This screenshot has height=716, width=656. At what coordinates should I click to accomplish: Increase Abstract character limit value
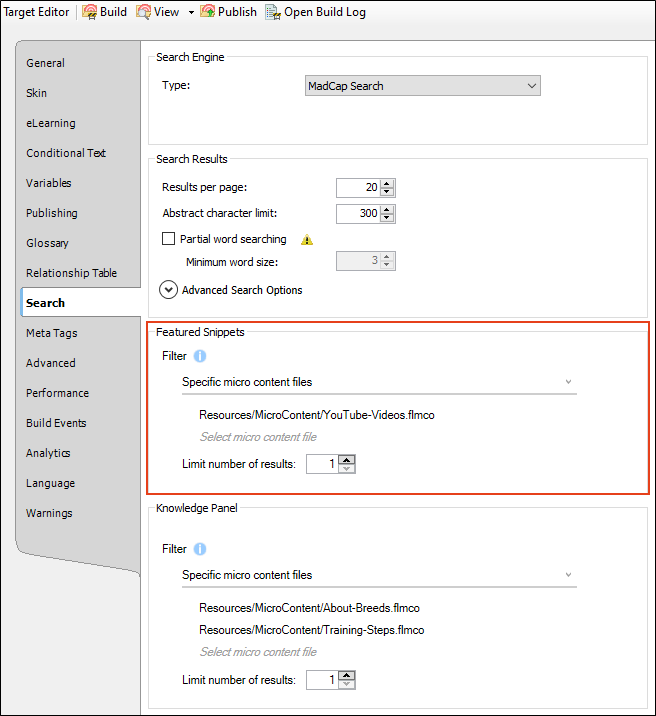click(x=387, y=210)
